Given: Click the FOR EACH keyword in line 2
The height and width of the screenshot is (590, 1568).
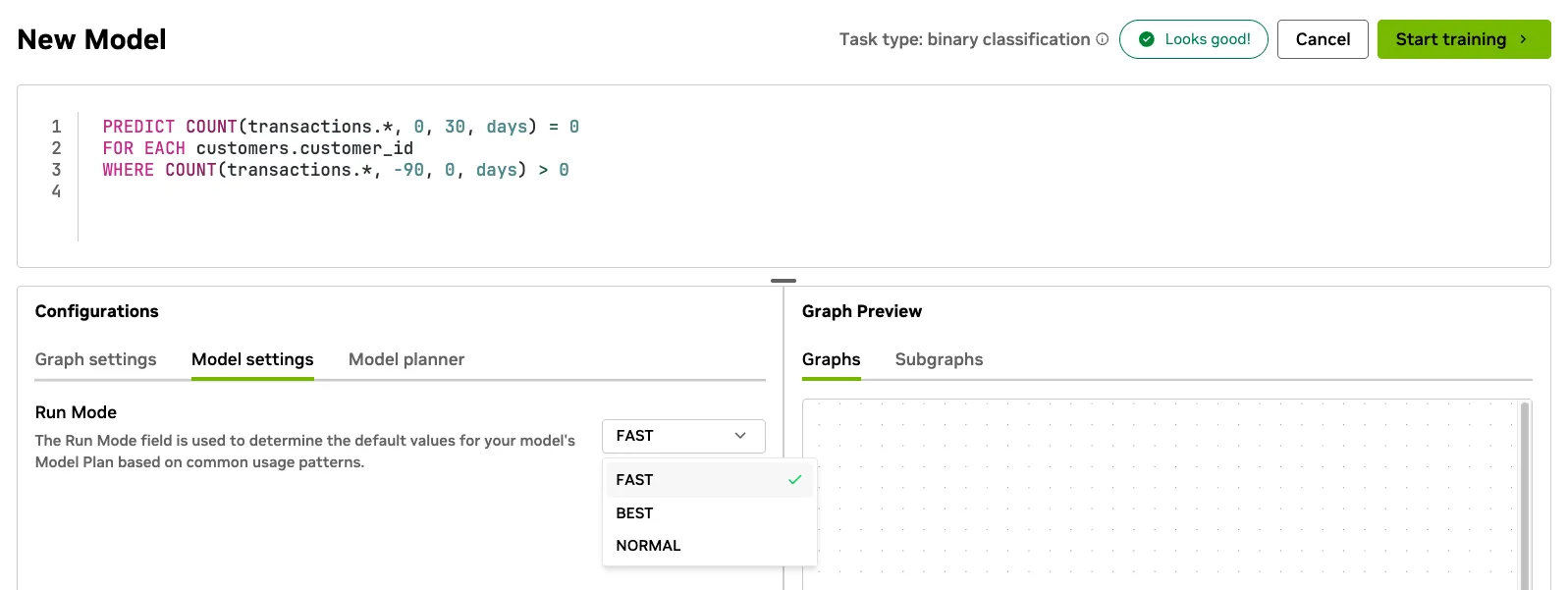Looking at the screenshot, I should [x=144, y=148].
